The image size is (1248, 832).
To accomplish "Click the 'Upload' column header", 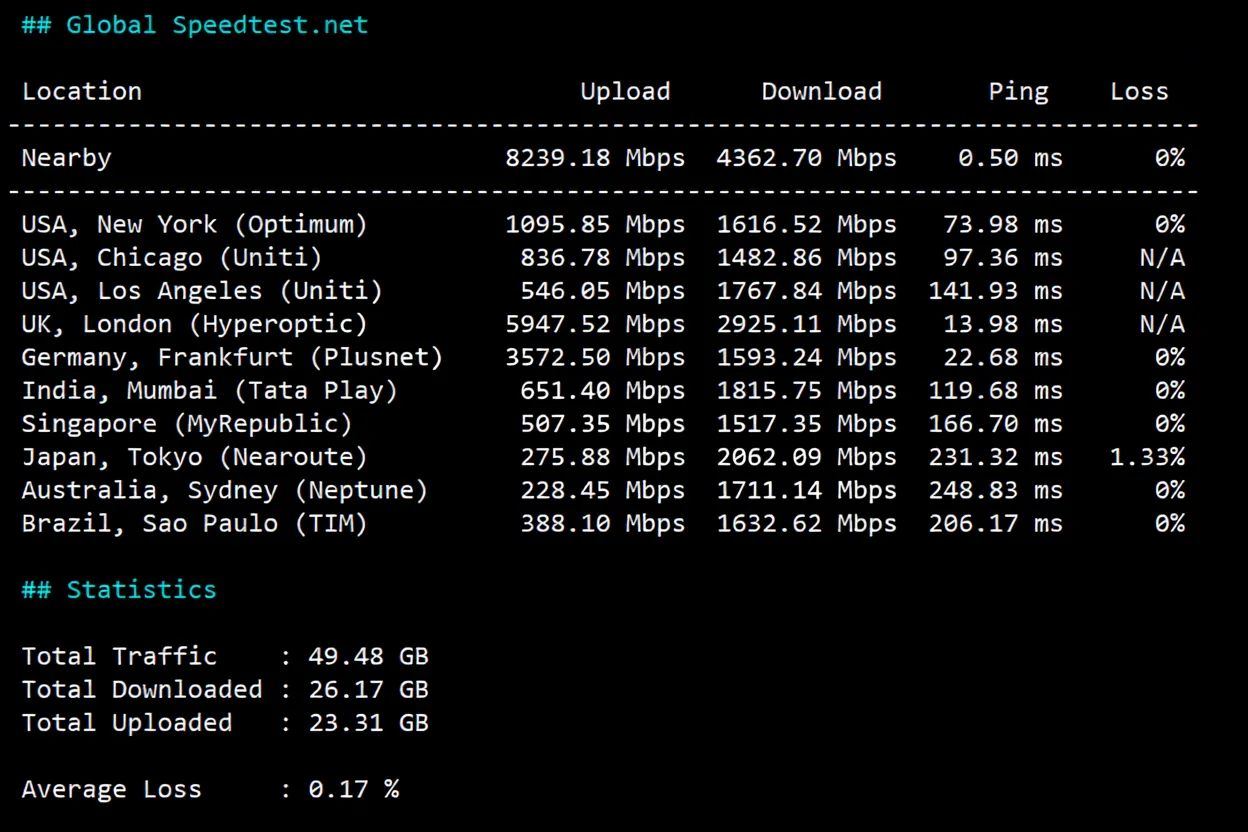I will click(625, 92).
